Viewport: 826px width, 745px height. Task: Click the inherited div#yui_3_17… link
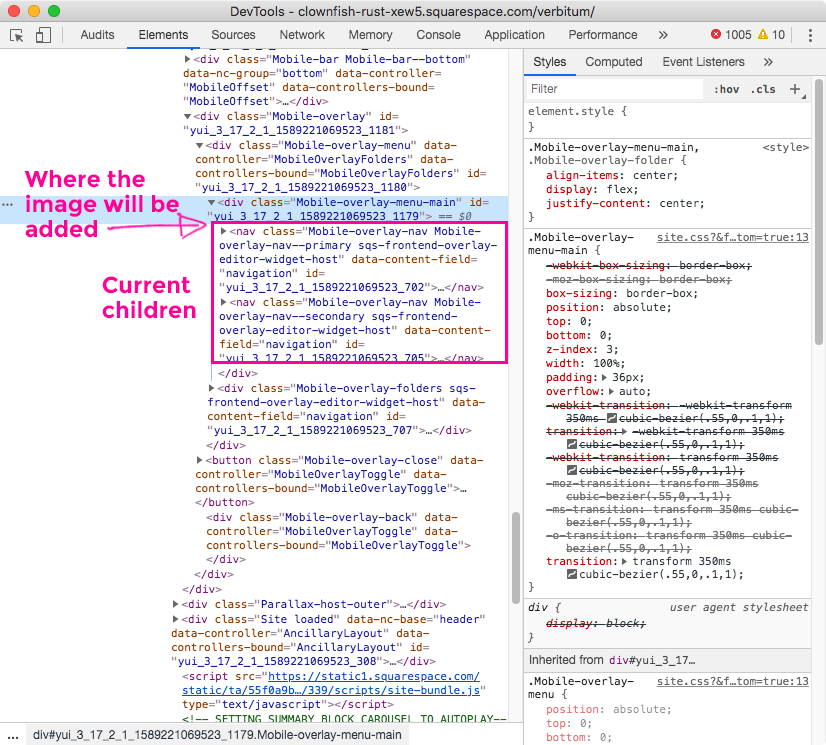coord(652,660)
